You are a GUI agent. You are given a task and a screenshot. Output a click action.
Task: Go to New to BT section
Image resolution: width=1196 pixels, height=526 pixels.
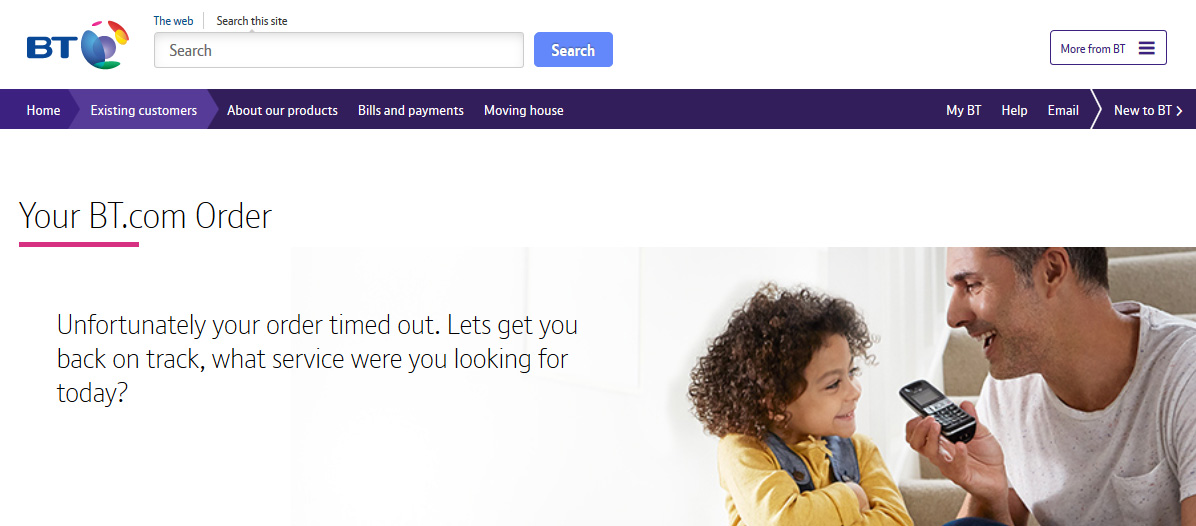[1142, 111]
